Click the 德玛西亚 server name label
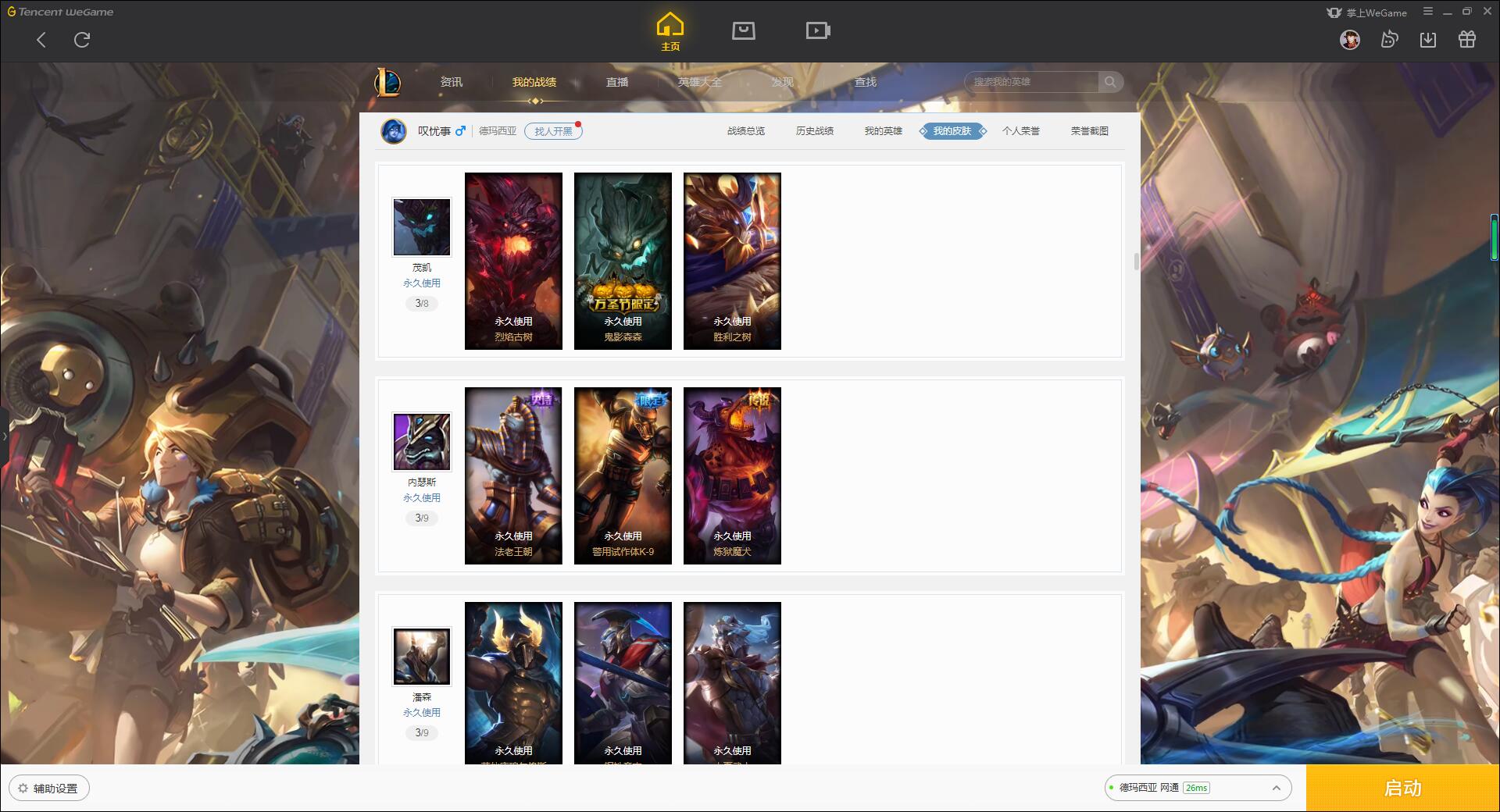Image resolution: width=1500 pixels, height=812 pixels. click(498, 131)
